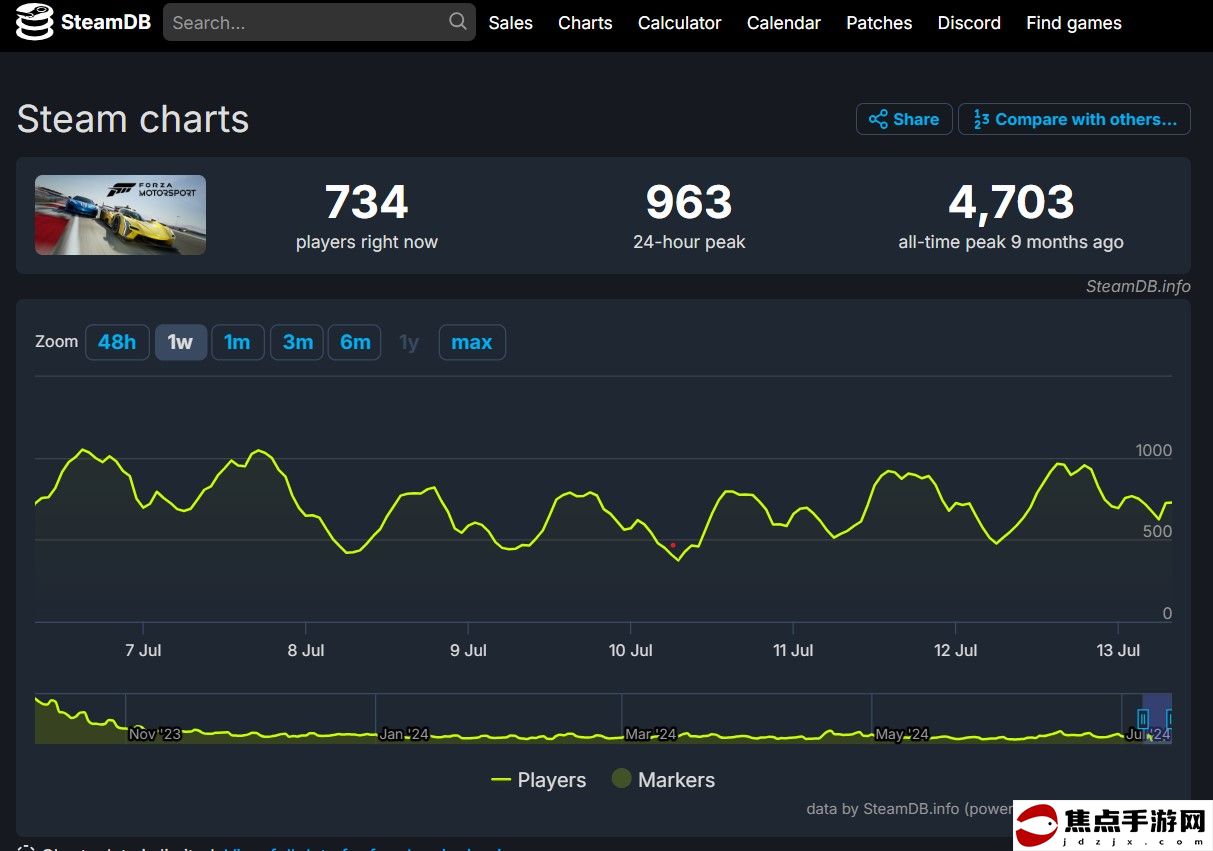Open the Charts menu
This screenshot has width=1213, height=851.
585,23
